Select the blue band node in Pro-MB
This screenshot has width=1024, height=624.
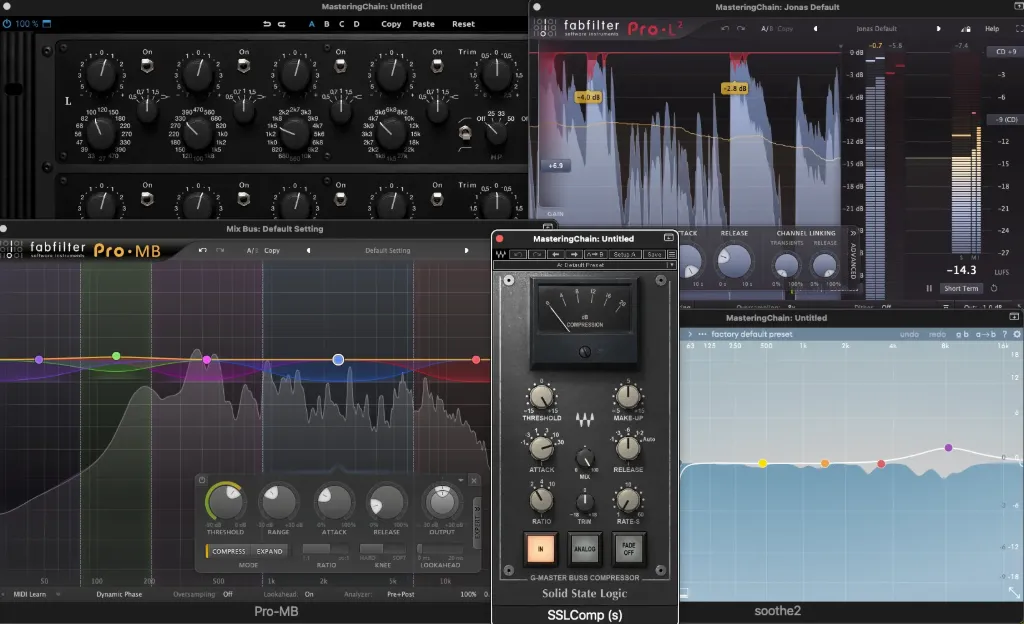tap(338, 360)
